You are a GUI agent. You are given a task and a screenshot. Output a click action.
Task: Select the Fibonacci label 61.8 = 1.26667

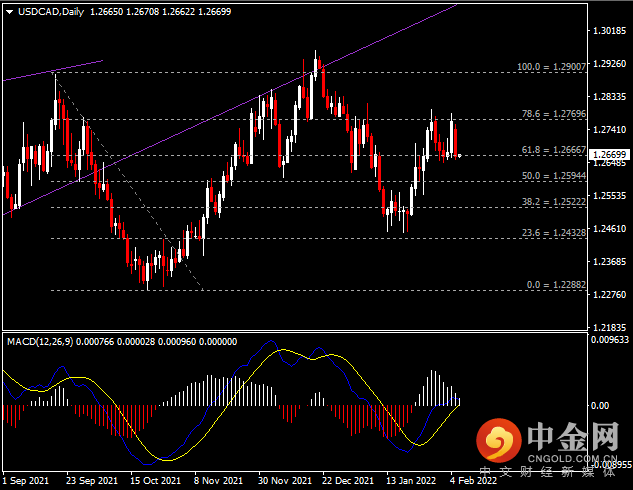click(553, 150)
